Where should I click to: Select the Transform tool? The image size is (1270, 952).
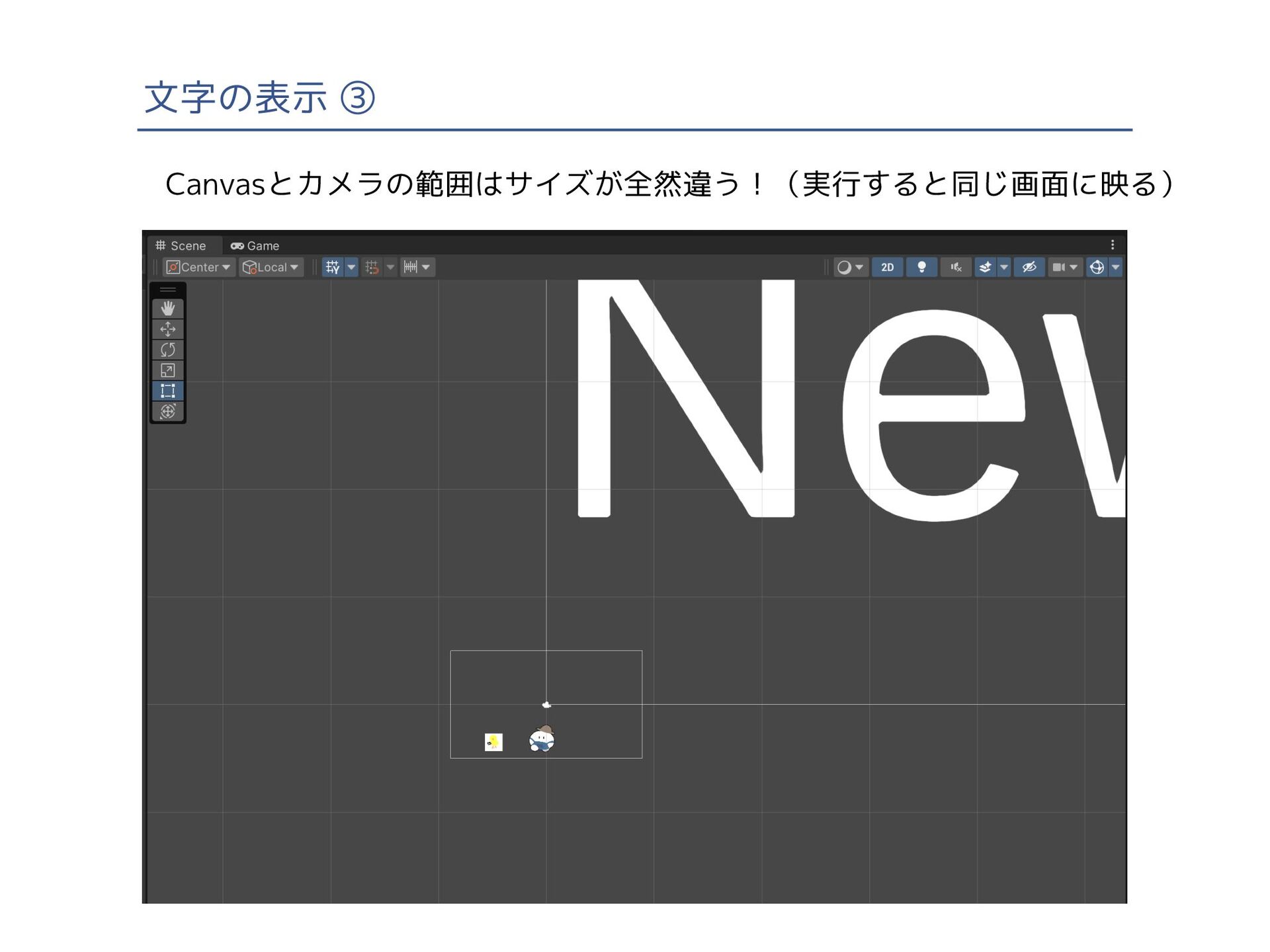(x=167, y=411)
